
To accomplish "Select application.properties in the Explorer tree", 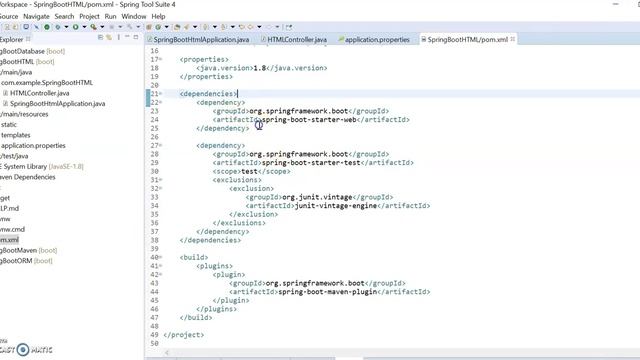I will 33,146.
